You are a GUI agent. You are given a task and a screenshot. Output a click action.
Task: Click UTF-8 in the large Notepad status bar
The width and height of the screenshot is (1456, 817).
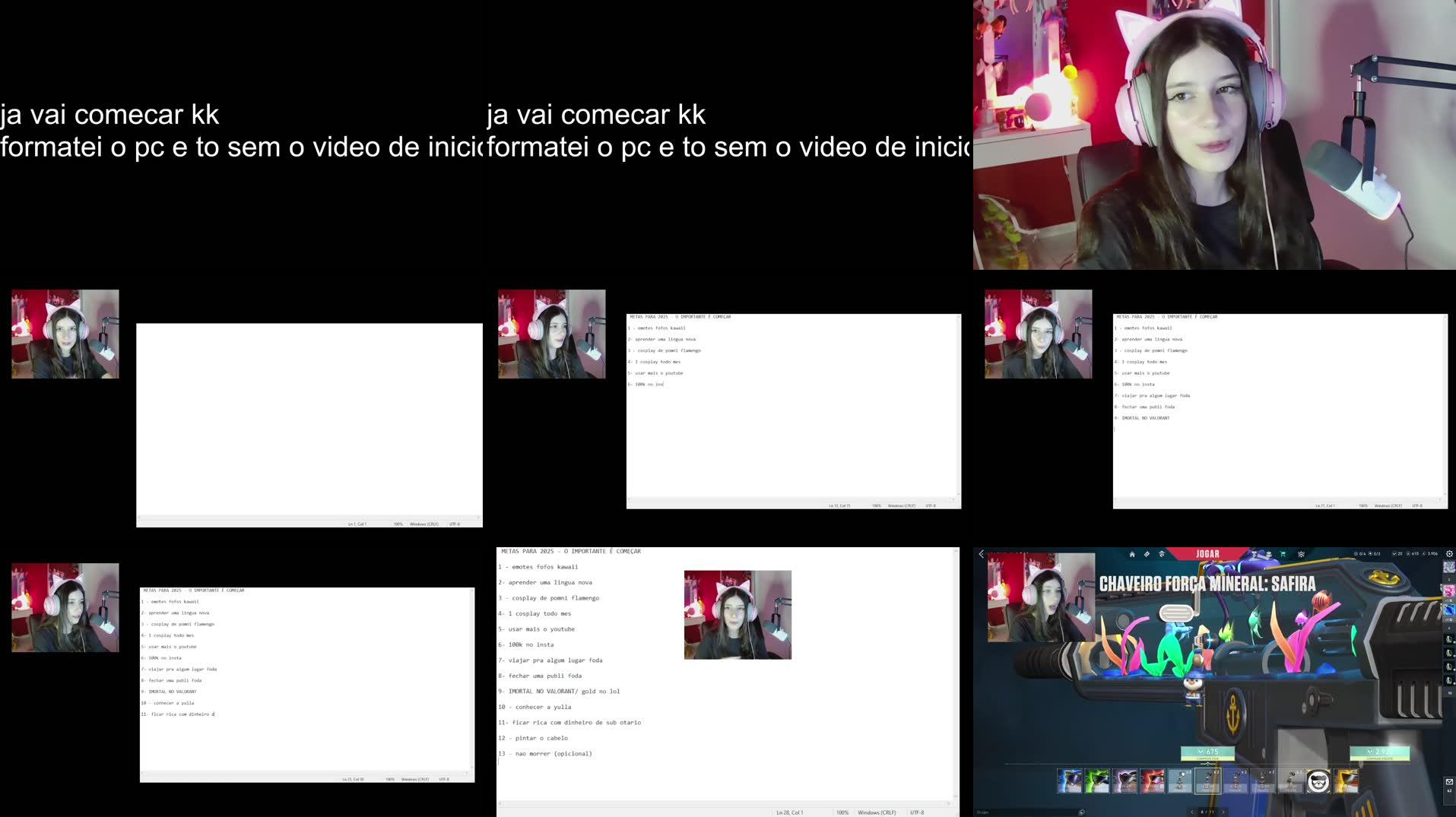click(917, 812)
